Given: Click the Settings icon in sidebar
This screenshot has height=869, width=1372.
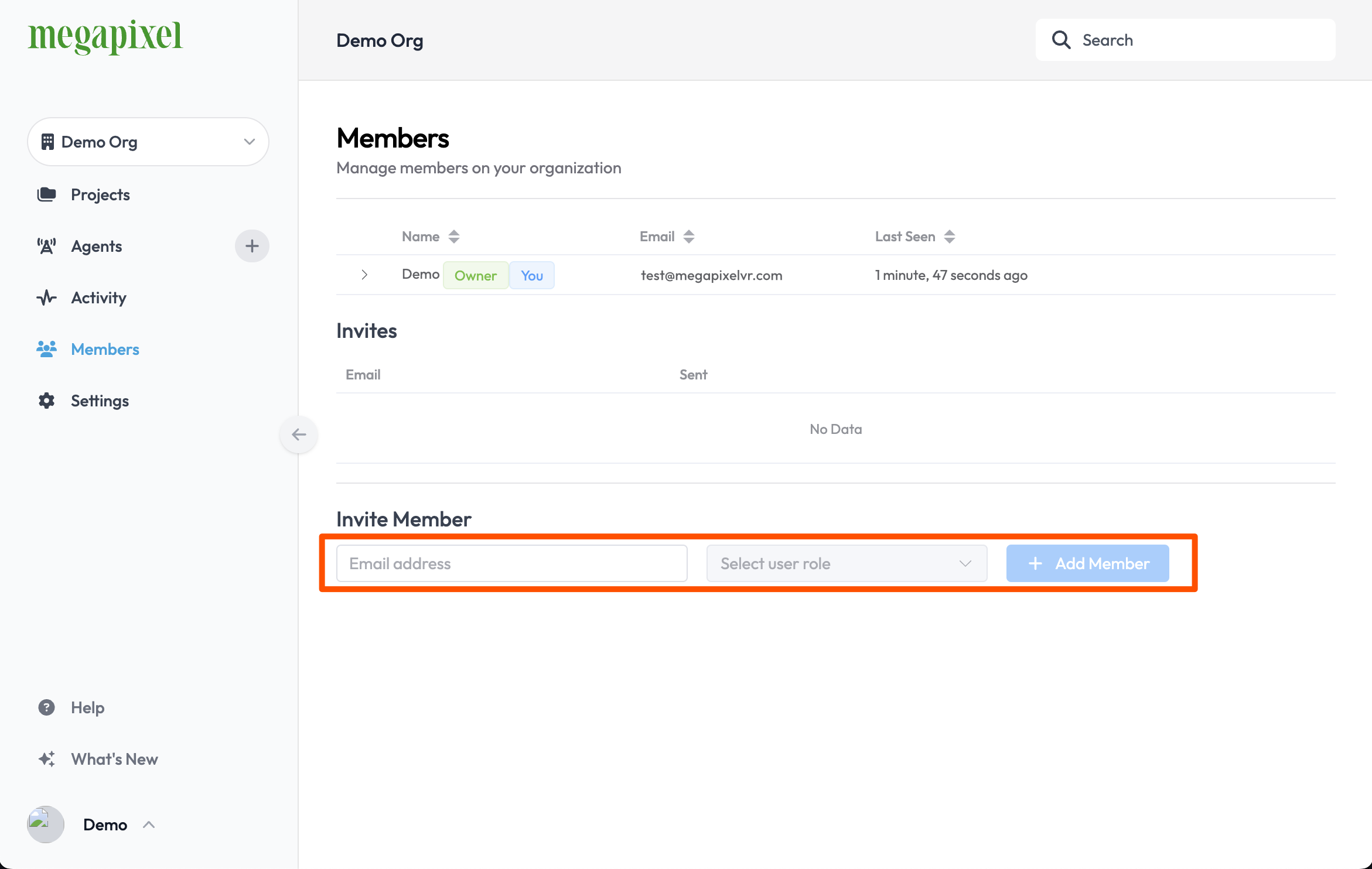Looking at the screenshot, I should coord(47,400).
